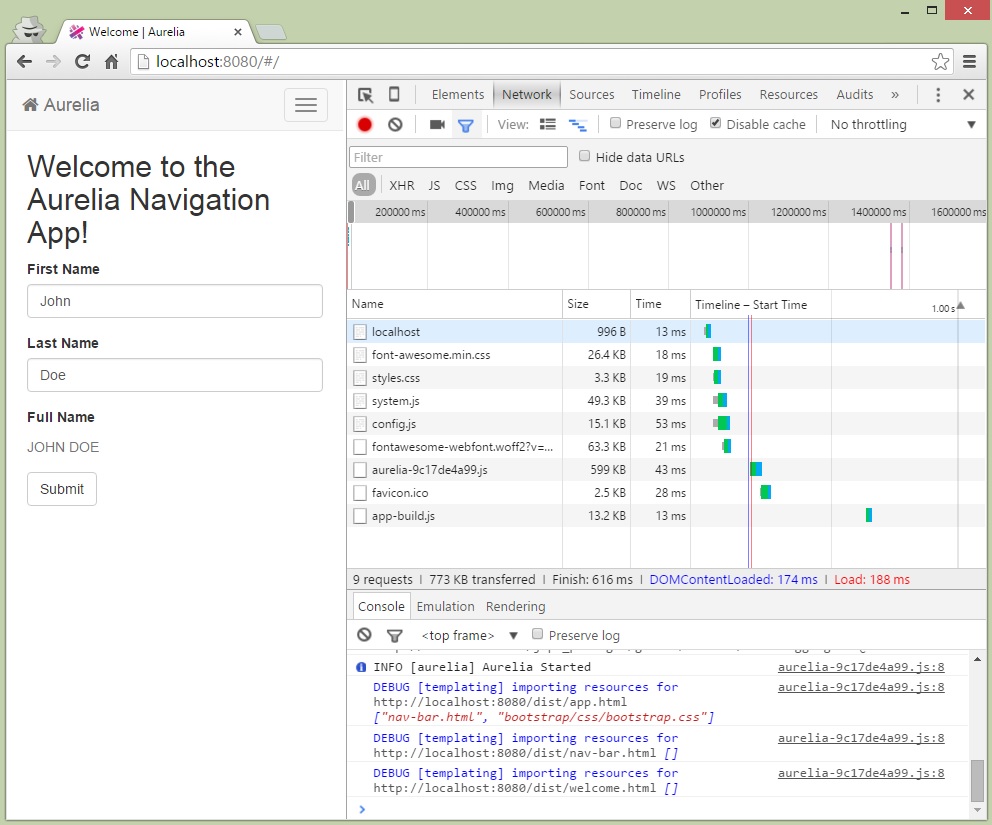
Task: Clear the network log icon
Action: tap(395, 125)
